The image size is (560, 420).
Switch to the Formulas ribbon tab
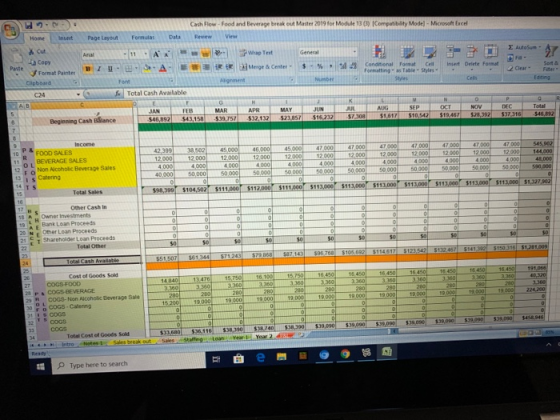point(142,37)
